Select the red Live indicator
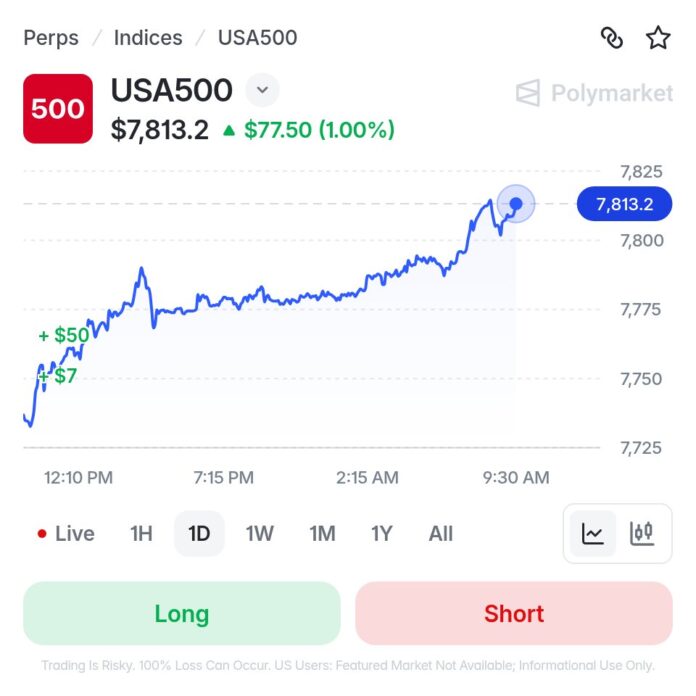The height and width of the screenshot is (696, 696). 66,534
